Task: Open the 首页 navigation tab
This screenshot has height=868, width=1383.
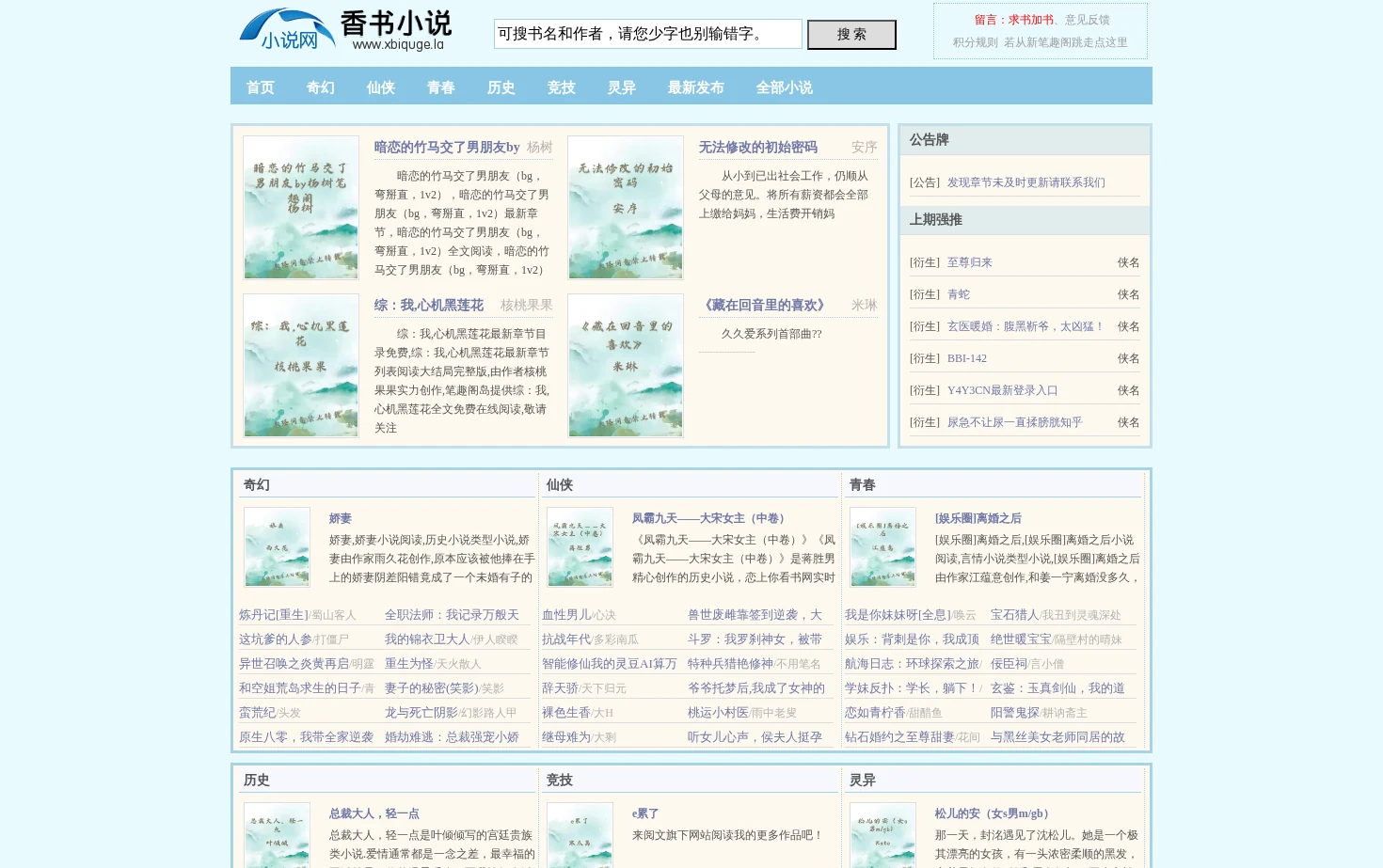Action: coord(261,87)
